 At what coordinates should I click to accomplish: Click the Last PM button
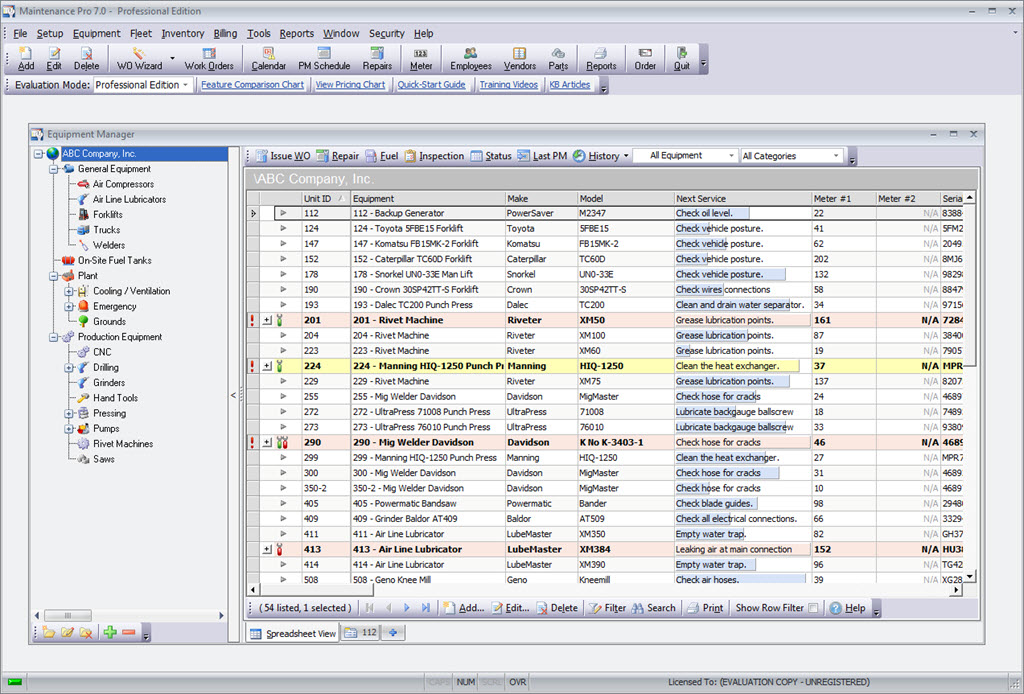click(x=542, y=156)
